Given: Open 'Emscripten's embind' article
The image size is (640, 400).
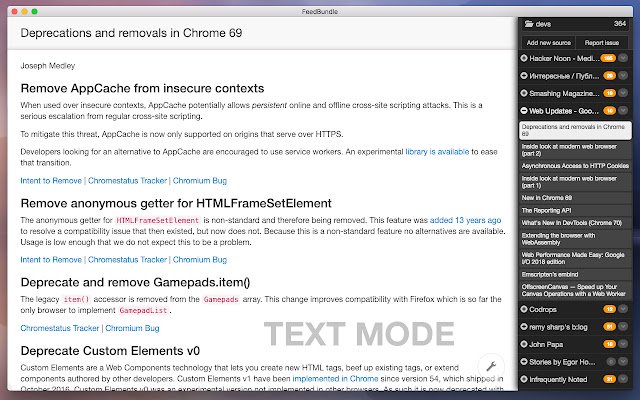Looking at the screenshot, I should tap(575, 274).
